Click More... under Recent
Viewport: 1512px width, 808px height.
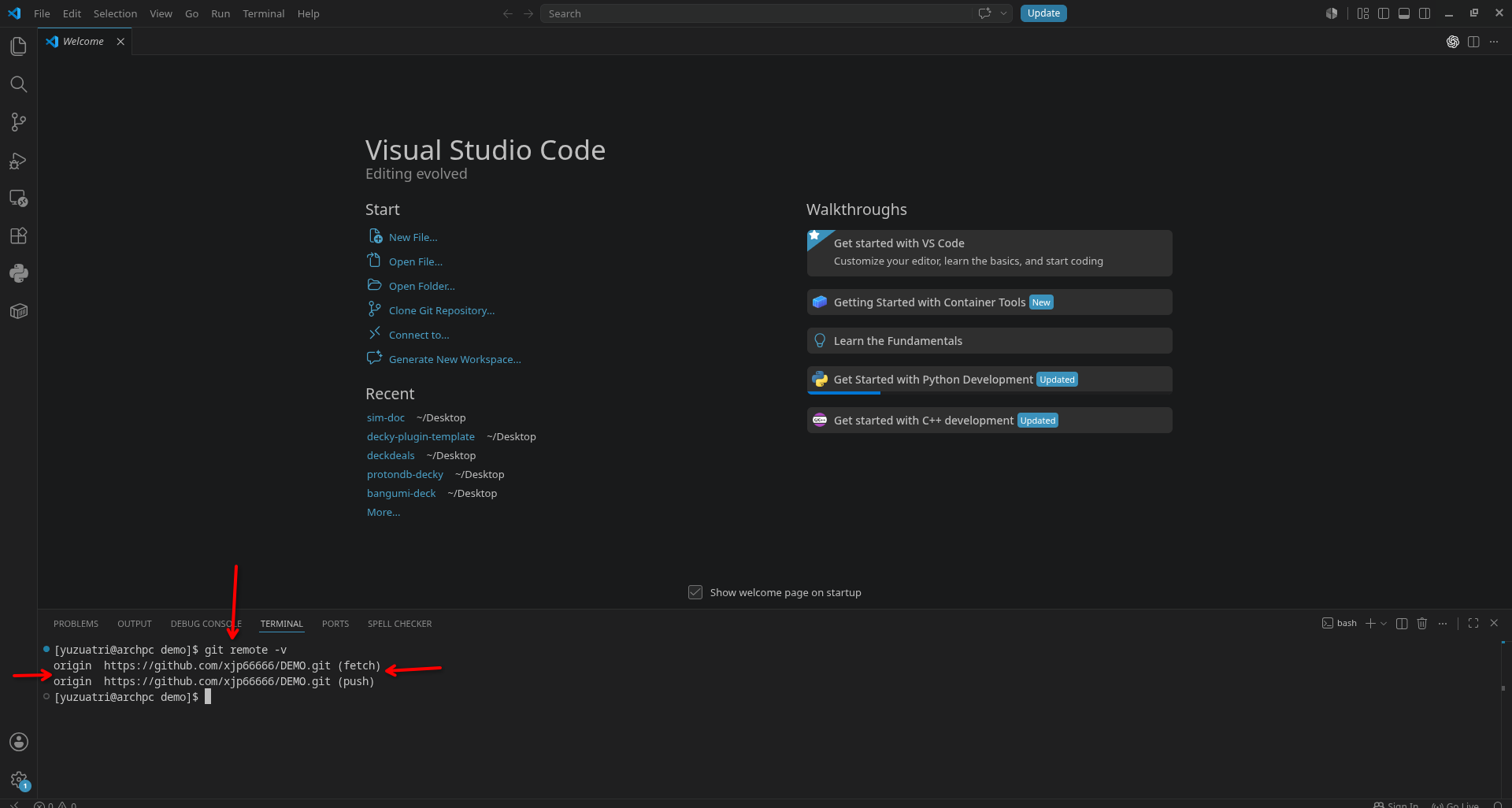coord(384,512)
